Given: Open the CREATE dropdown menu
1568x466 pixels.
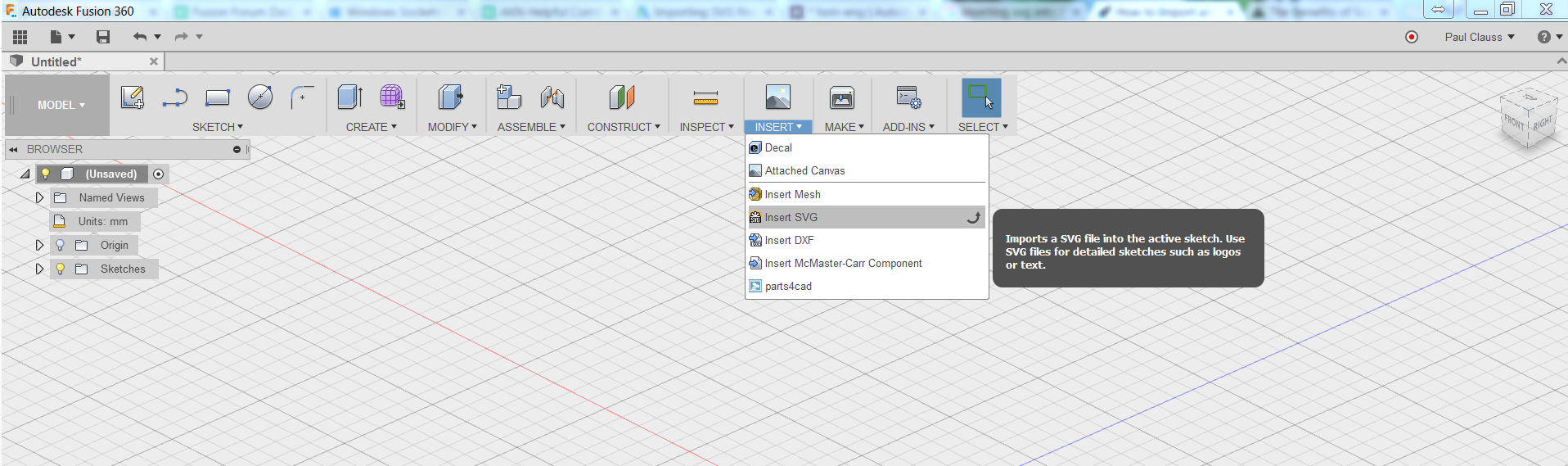Looking at the screenshot, I should (372, 127).
